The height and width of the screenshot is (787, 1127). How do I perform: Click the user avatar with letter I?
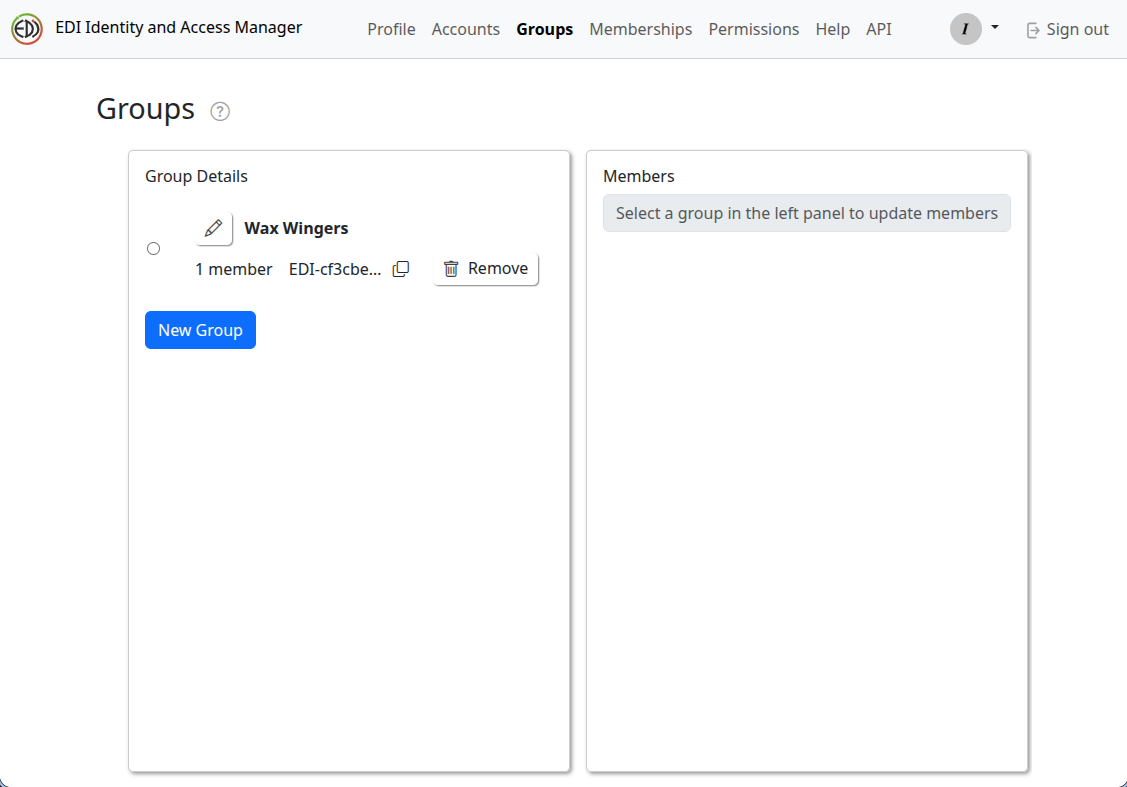pos(965,29)
